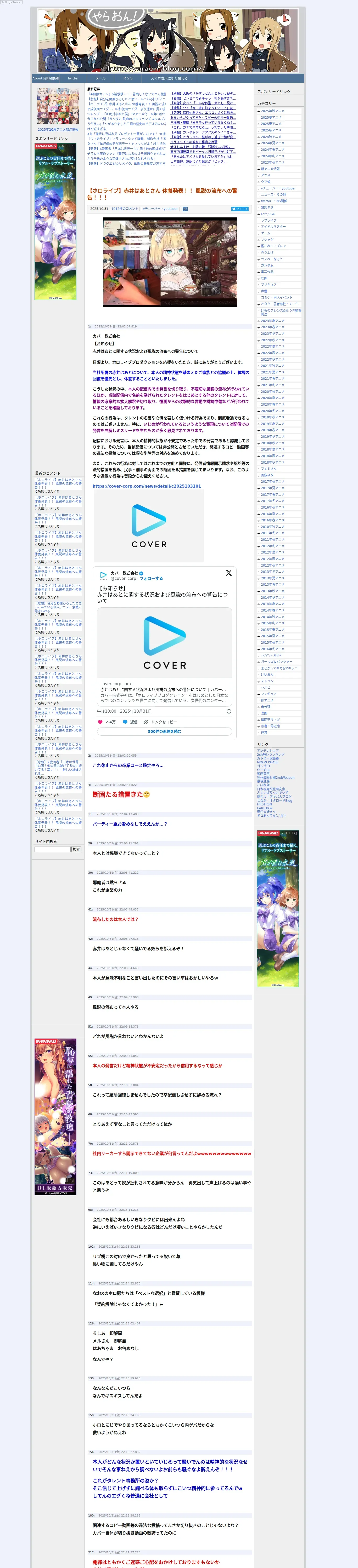
Task: Open the ガンダム category
Action: tap(267, 266)
